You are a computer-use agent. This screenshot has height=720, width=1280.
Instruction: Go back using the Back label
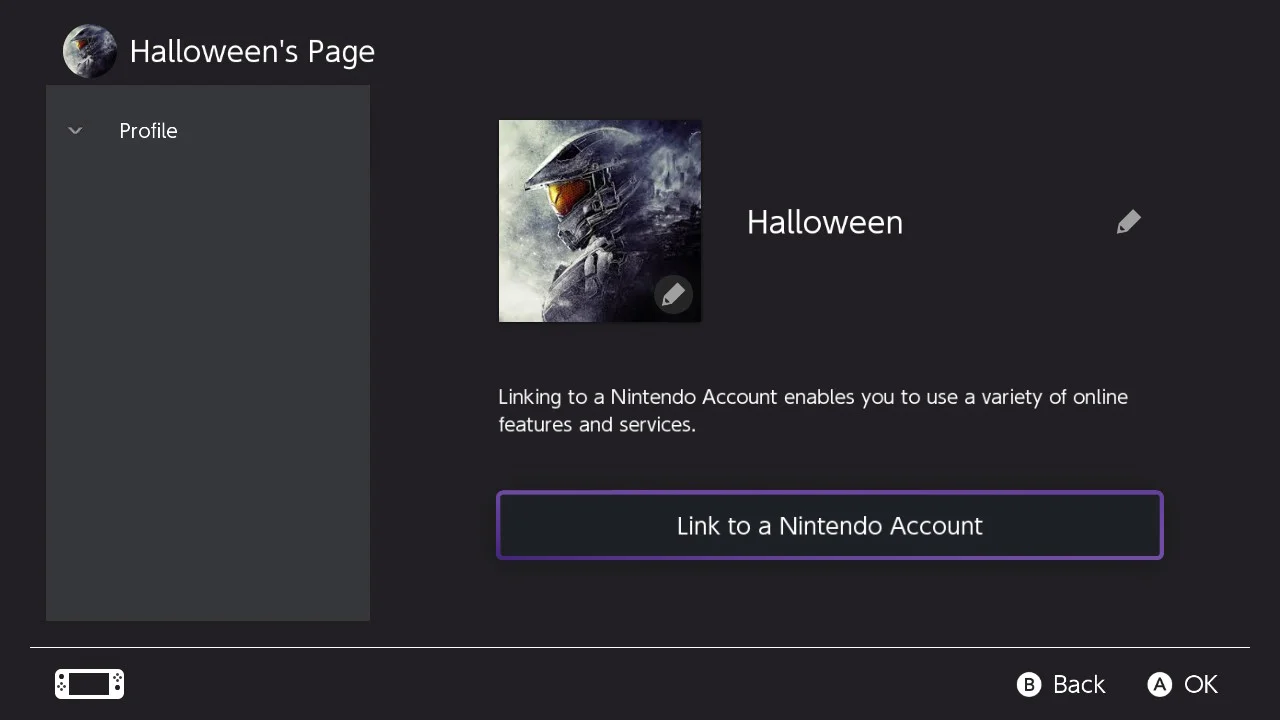(1079, 684)
